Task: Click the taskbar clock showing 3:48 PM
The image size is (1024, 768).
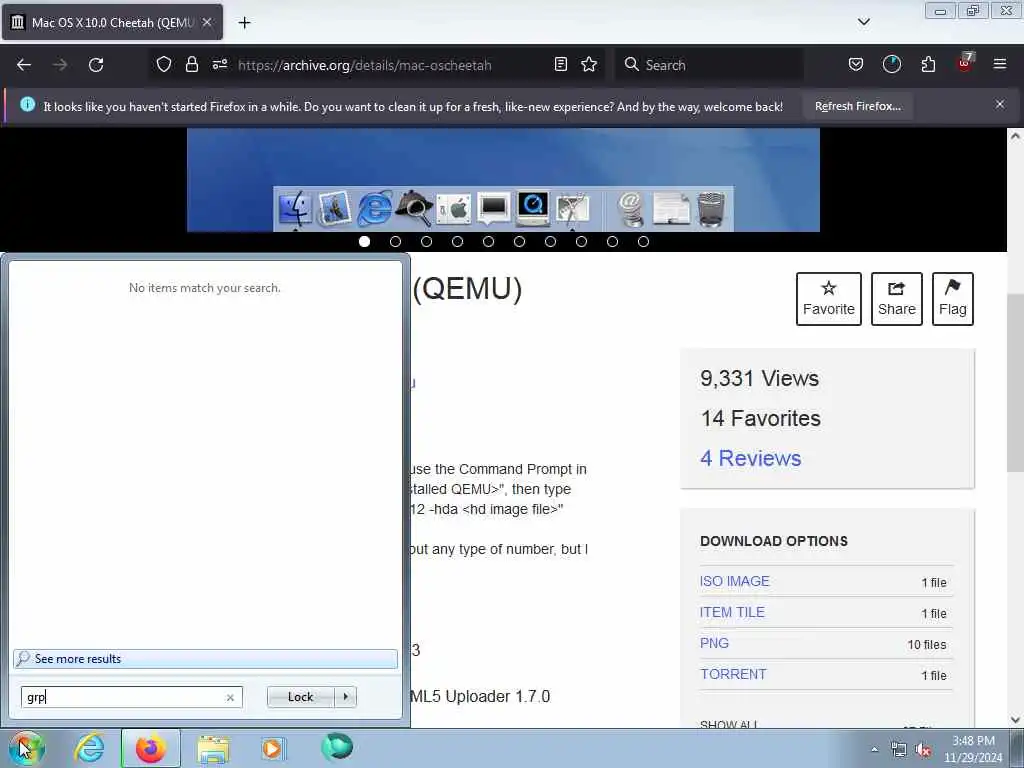Action: (x=973, y=749)
